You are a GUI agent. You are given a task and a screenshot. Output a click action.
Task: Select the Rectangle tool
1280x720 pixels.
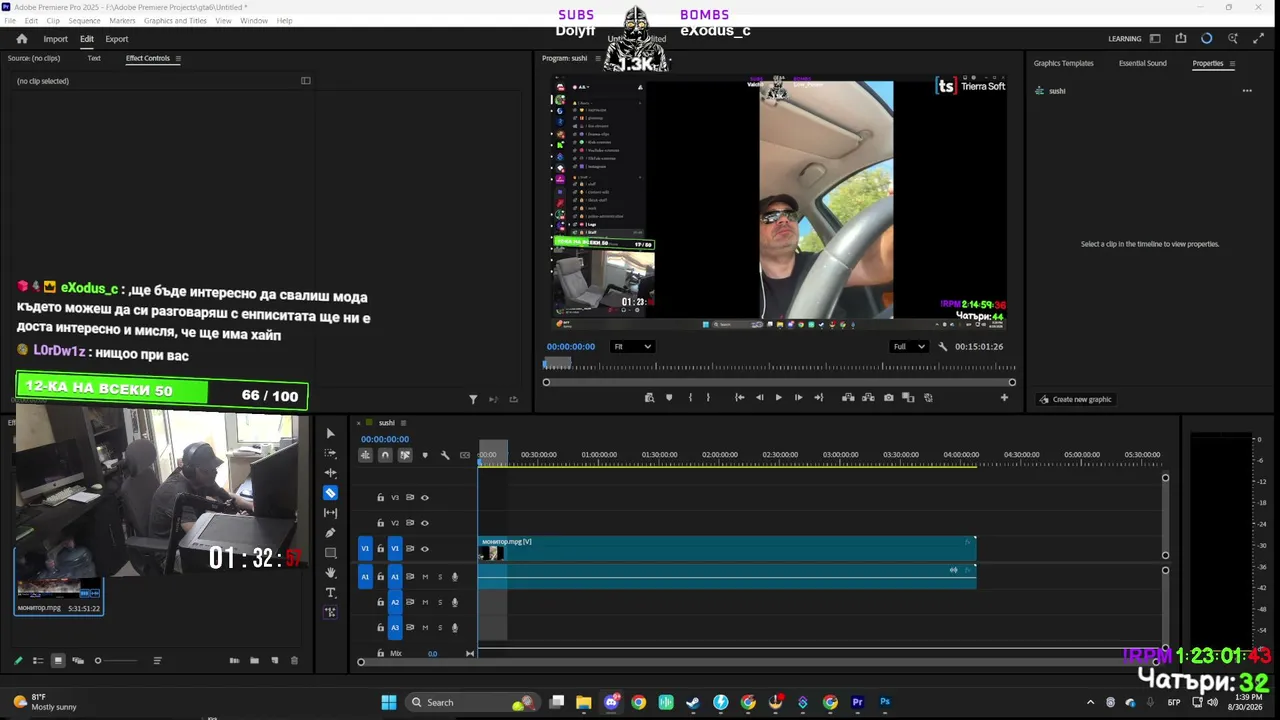(330, 553)
